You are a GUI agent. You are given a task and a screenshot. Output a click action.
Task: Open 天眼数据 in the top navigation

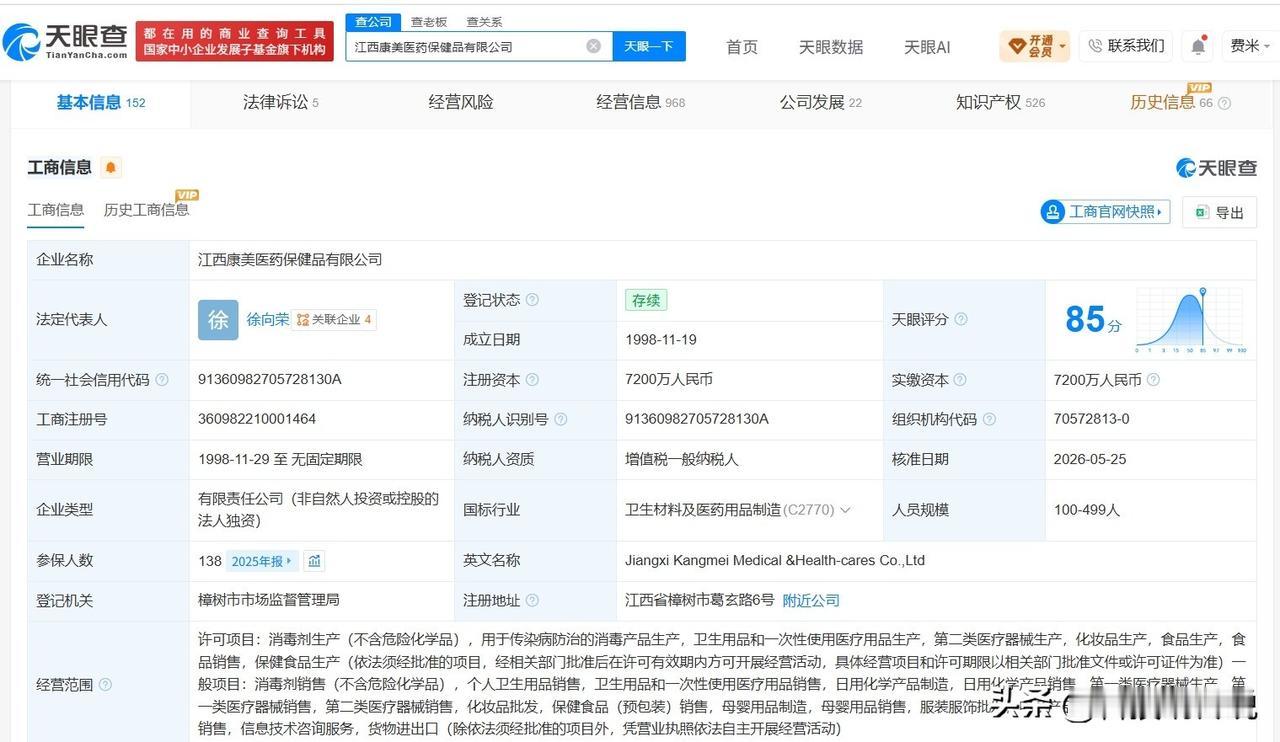[831, 47]
